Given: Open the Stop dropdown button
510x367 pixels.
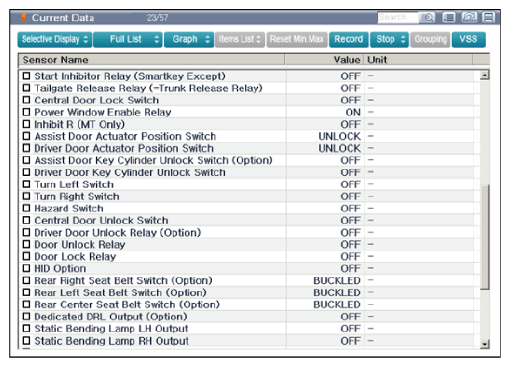Looking at the screenshot, I should click(389, 39).
